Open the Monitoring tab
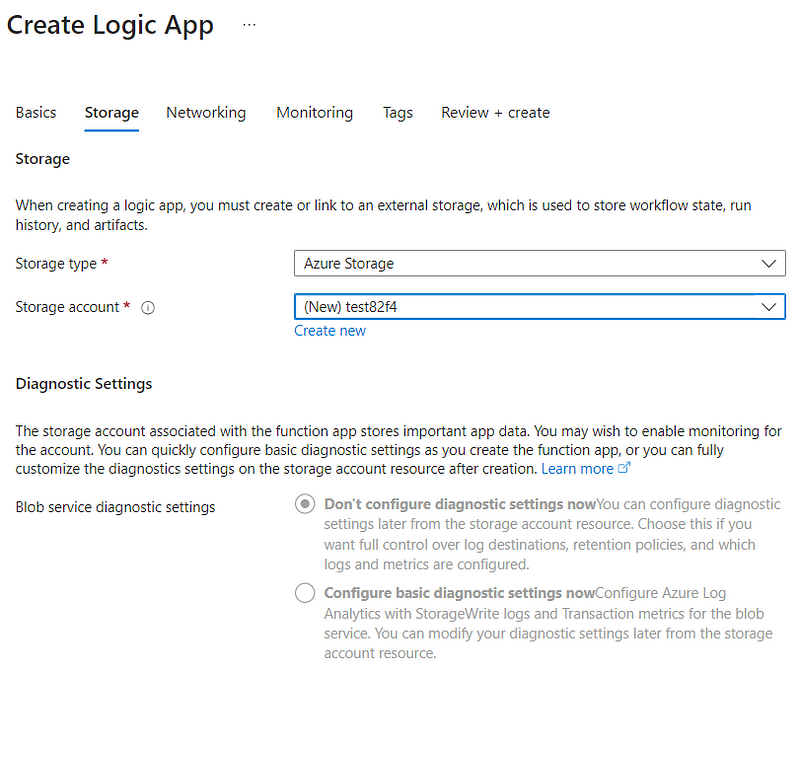Screen dimensions: 800x762 [x=315, y=113]
